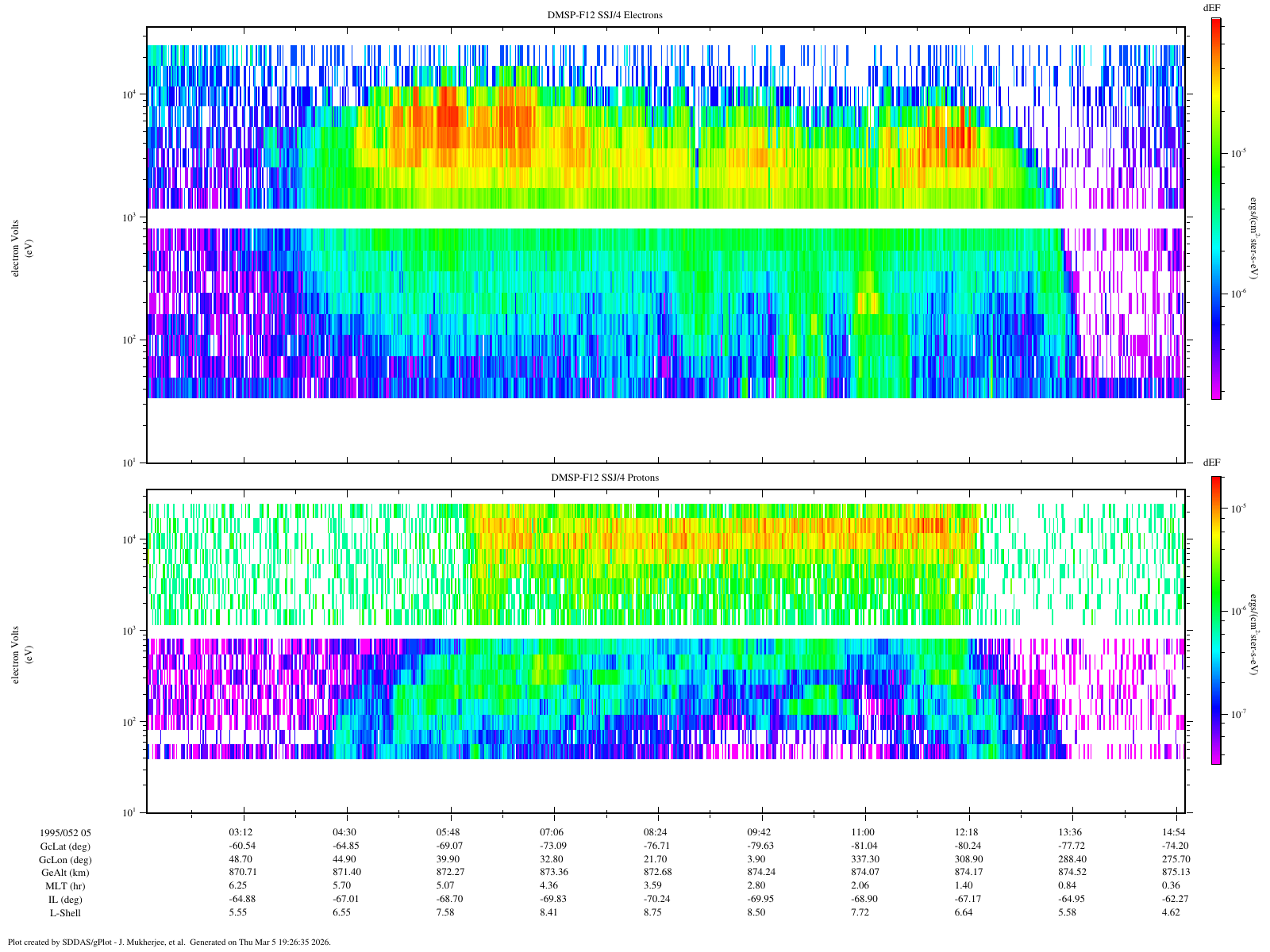Click the SDDAS/gPlot credit footer text

coord(168,942)
